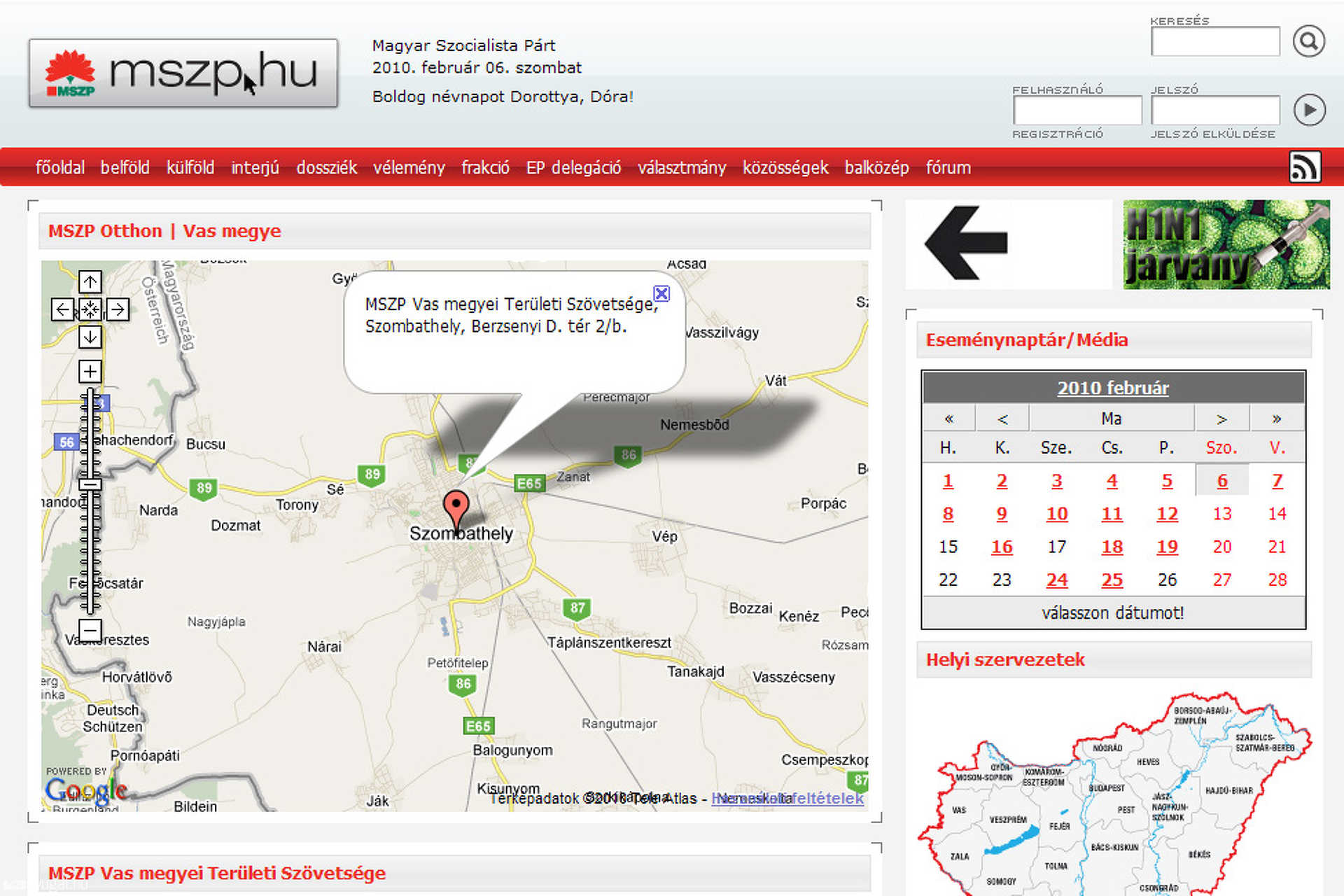Screen dimensions: 1344x896
Task: Focus the FELHASZNÁLÓ username field
Action: 1077,111
